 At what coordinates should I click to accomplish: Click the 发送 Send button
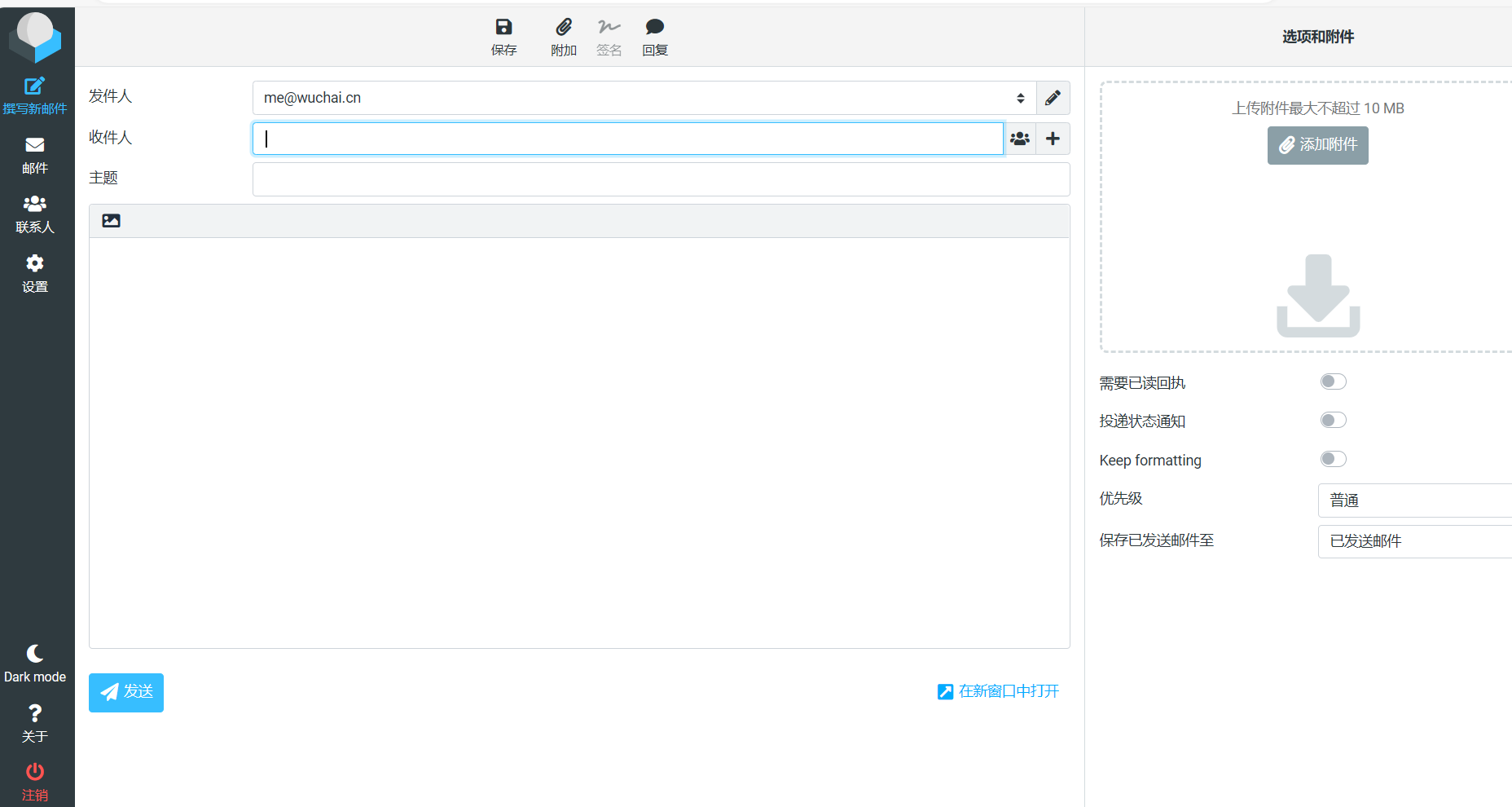[126, 692]
